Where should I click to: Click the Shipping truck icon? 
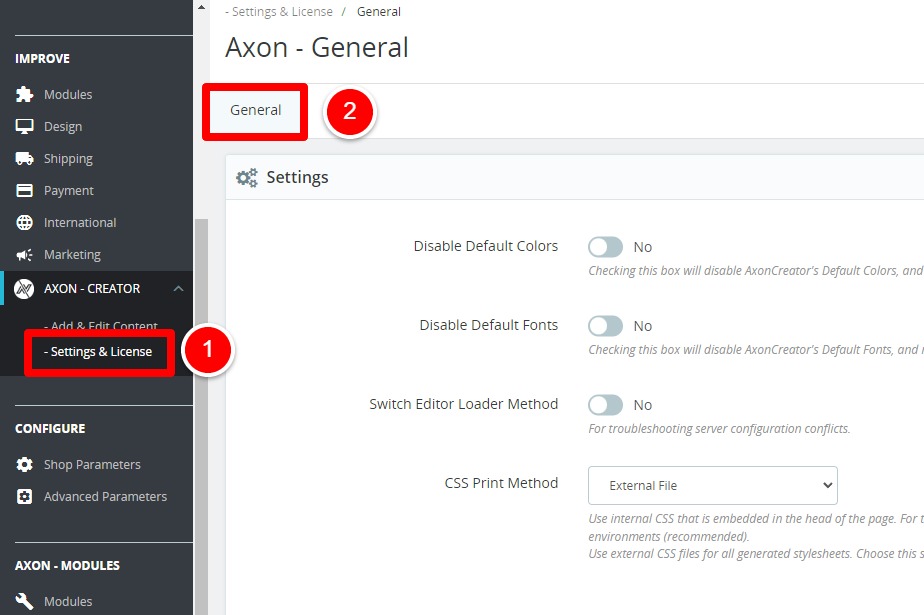[25, 158]
